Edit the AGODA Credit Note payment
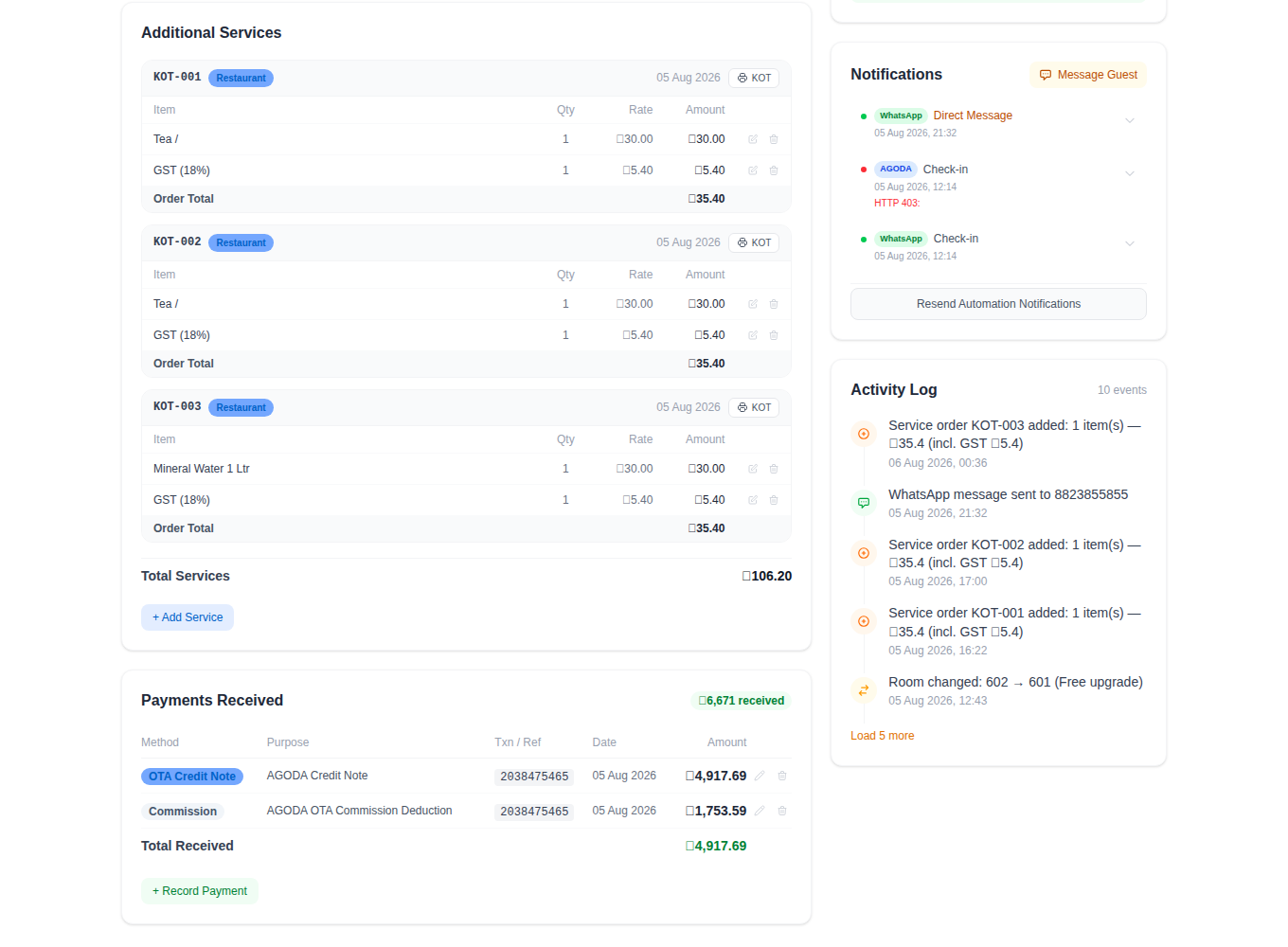Viewport: 1288px width, 947px height. [x=760, y=776]
